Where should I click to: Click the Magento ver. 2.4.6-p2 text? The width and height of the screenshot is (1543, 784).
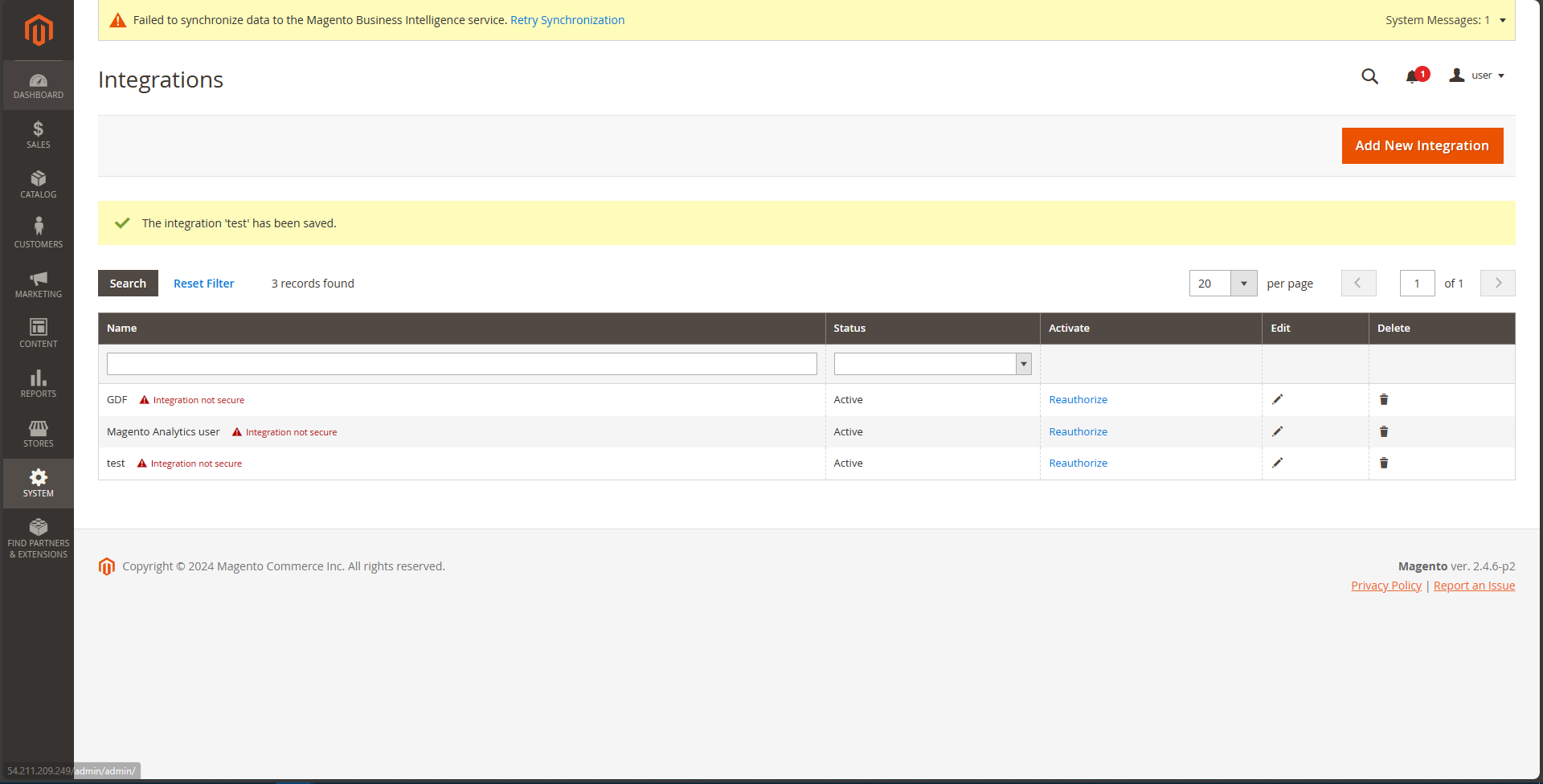click(1456, 566)
